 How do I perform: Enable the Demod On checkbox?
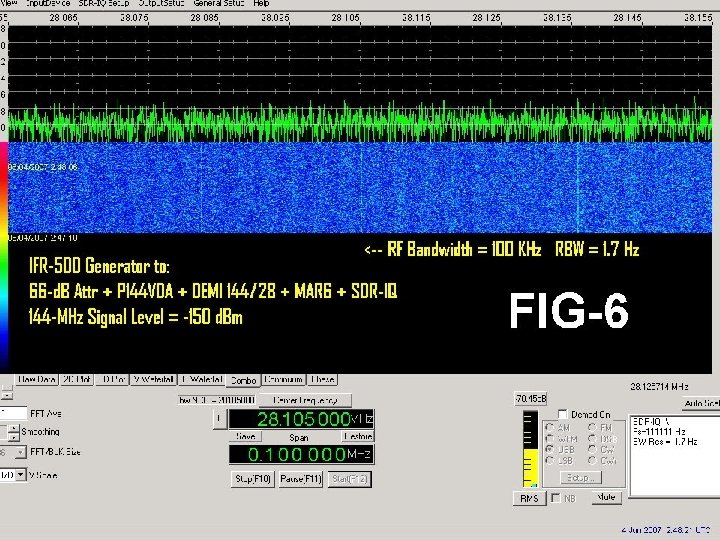click(x=563, y=414)
